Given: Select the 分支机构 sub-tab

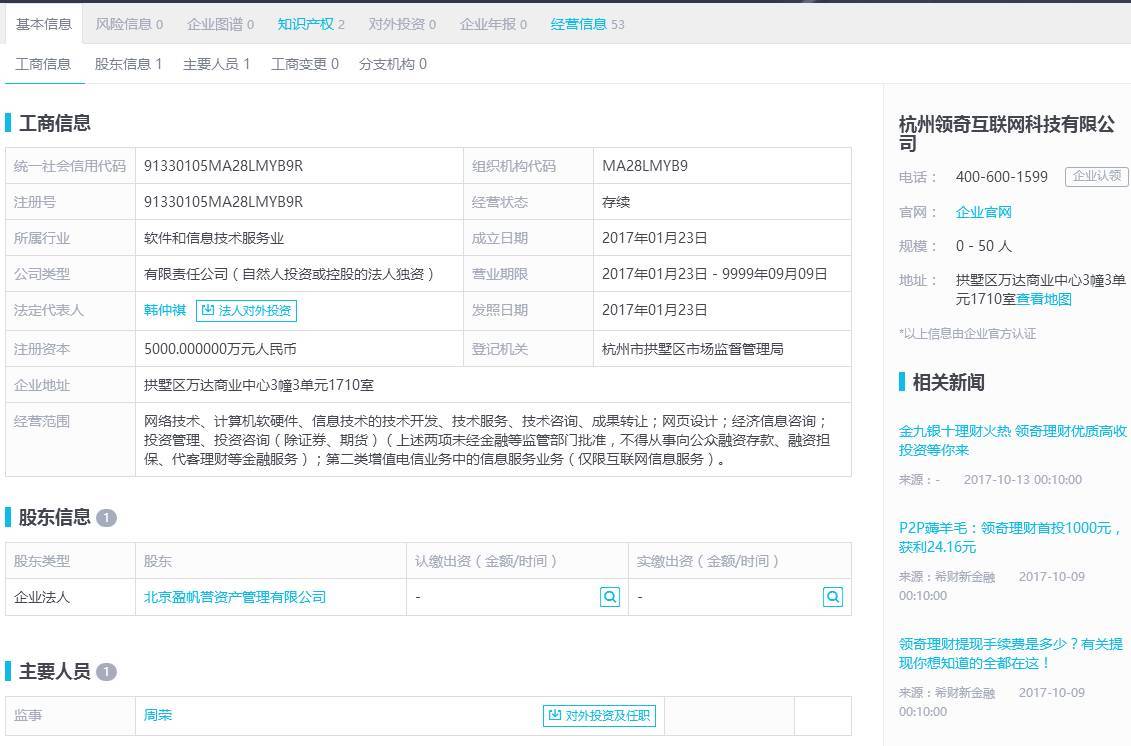Looking at the screenshot, I should pos(392,64).
